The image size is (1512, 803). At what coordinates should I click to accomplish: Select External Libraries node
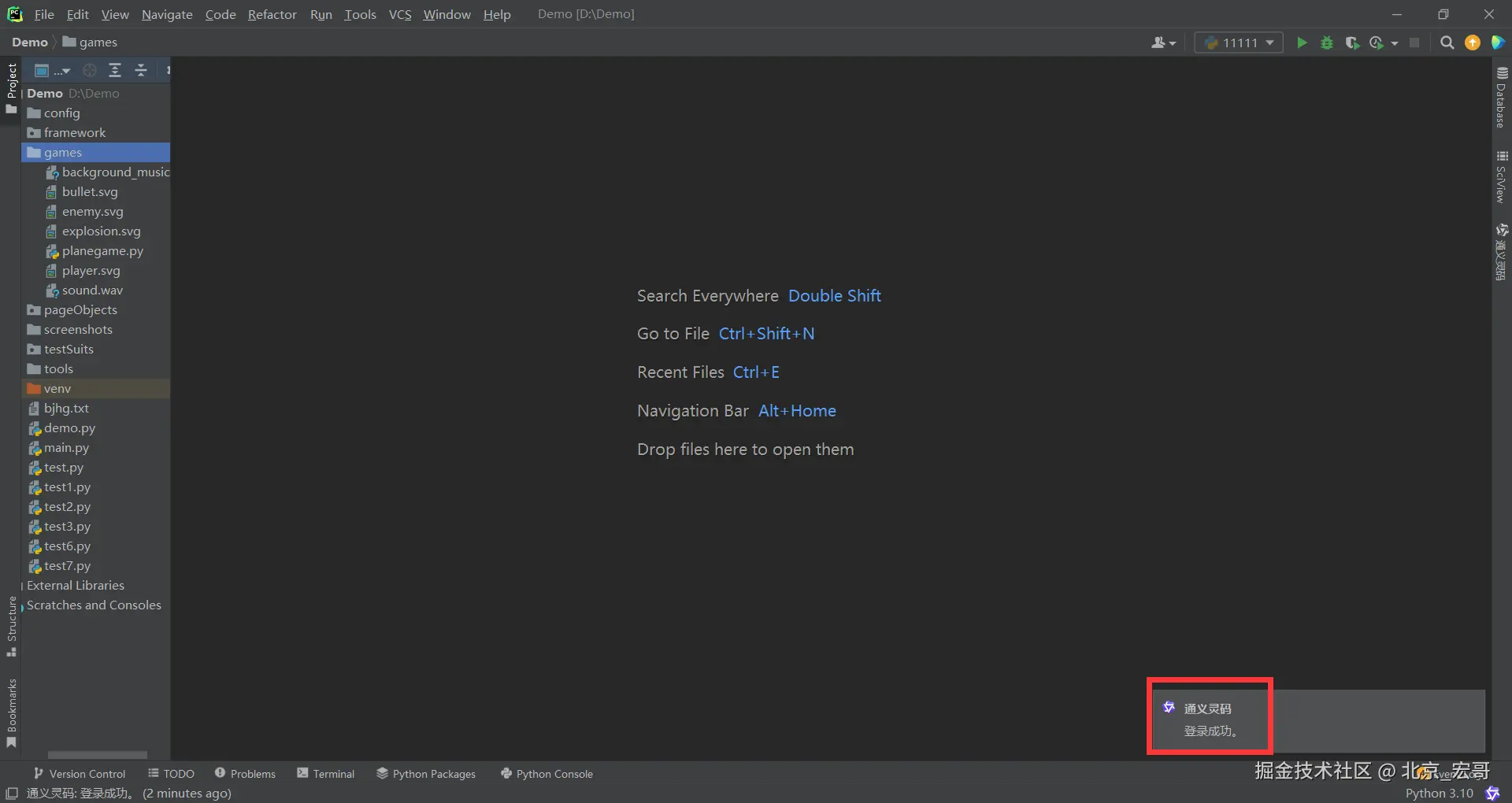pyautogui.click(x=95, y=585)
